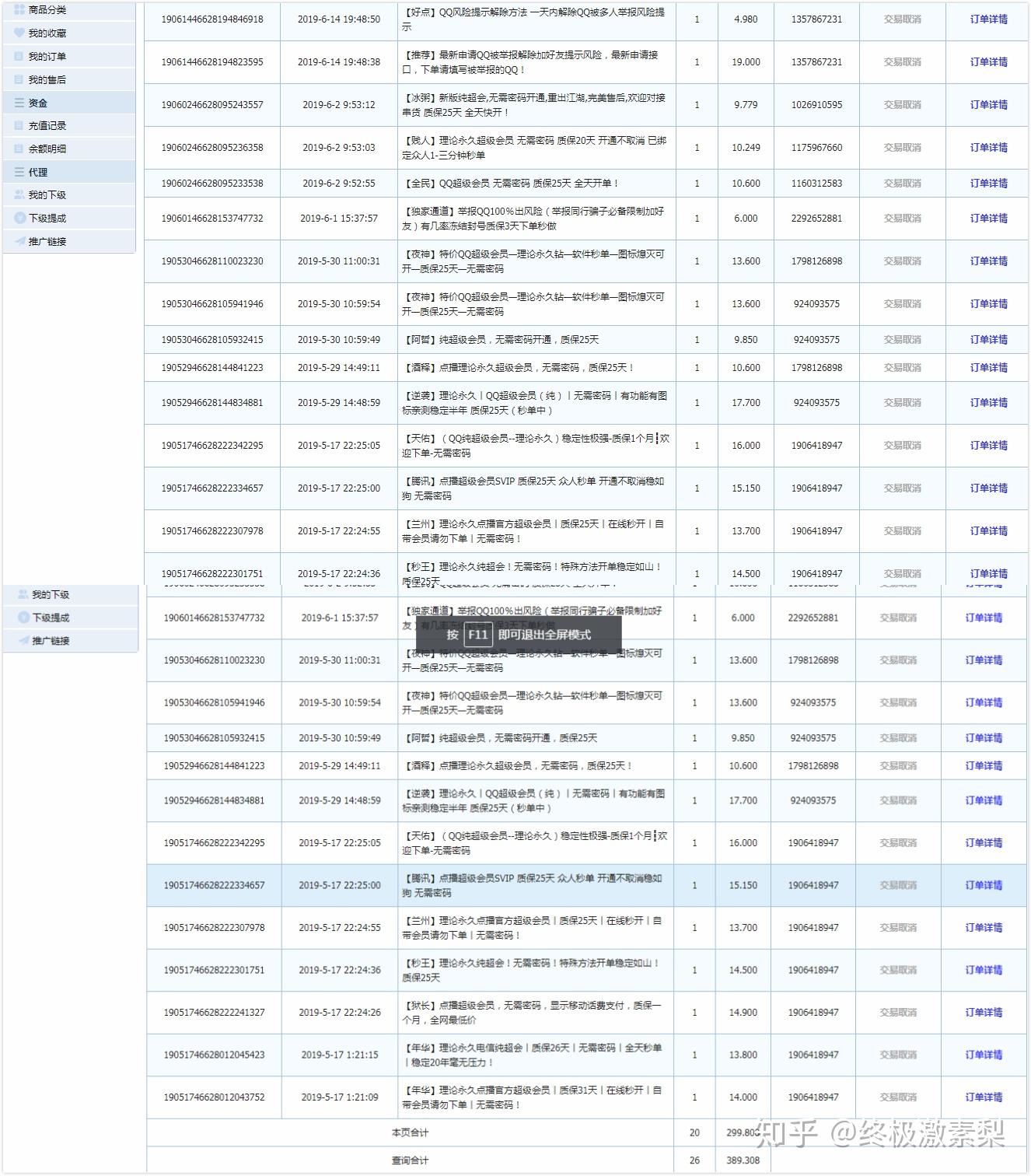
Task: Click price 9.779 in the table
Action: click(746, 105)
